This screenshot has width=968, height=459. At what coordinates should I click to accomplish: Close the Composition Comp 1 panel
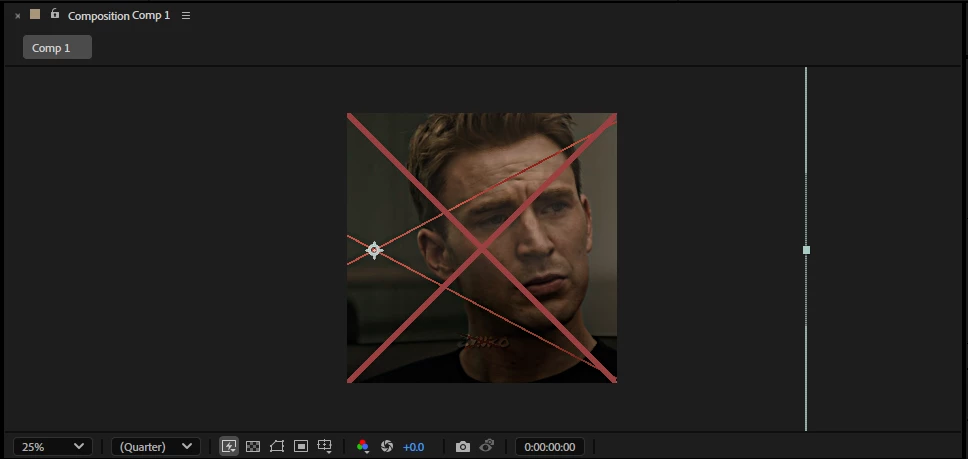17,16
